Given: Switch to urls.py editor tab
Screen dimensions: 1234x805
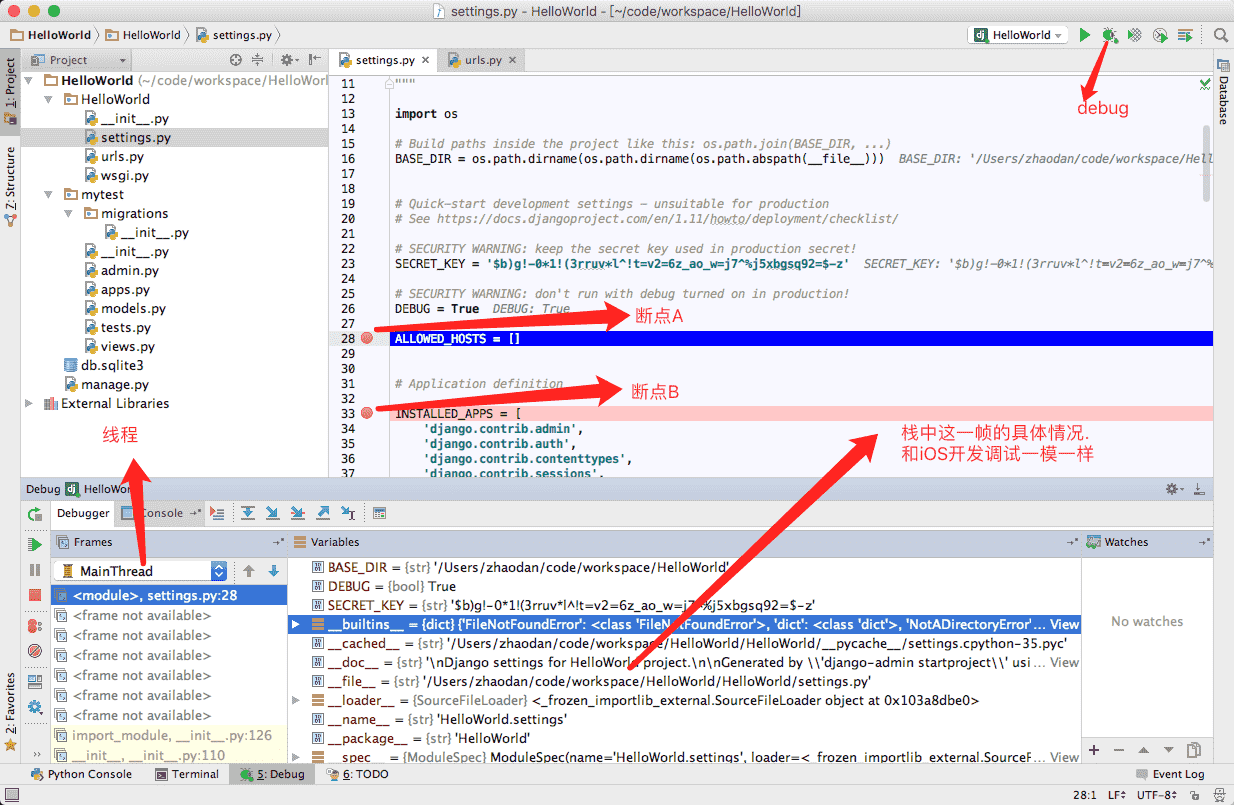Looking at the screenshot, I should (x=483, y=60).
